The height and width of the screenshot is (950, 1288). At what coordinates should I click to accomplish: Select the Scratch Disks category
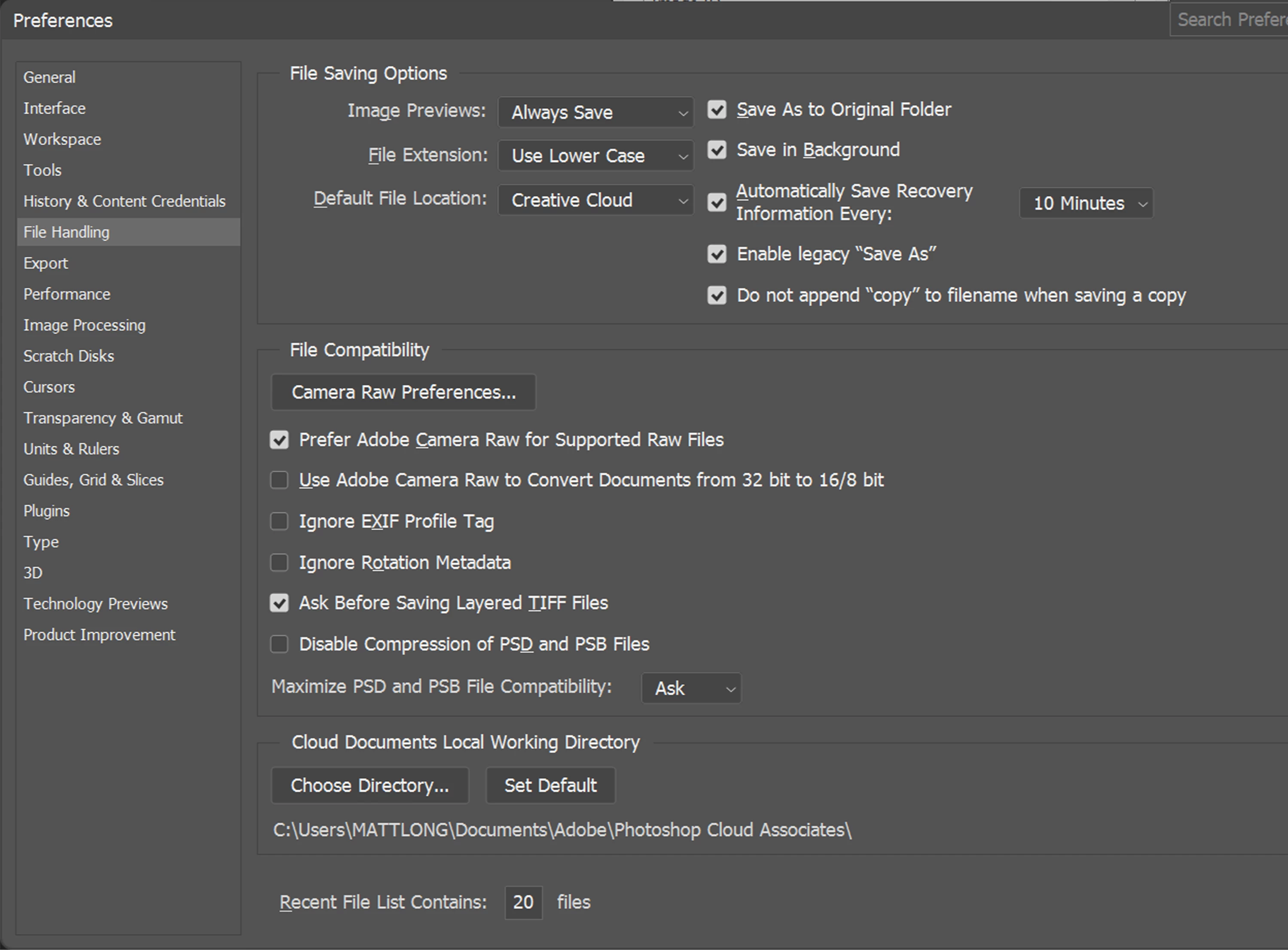coord(68,356)
